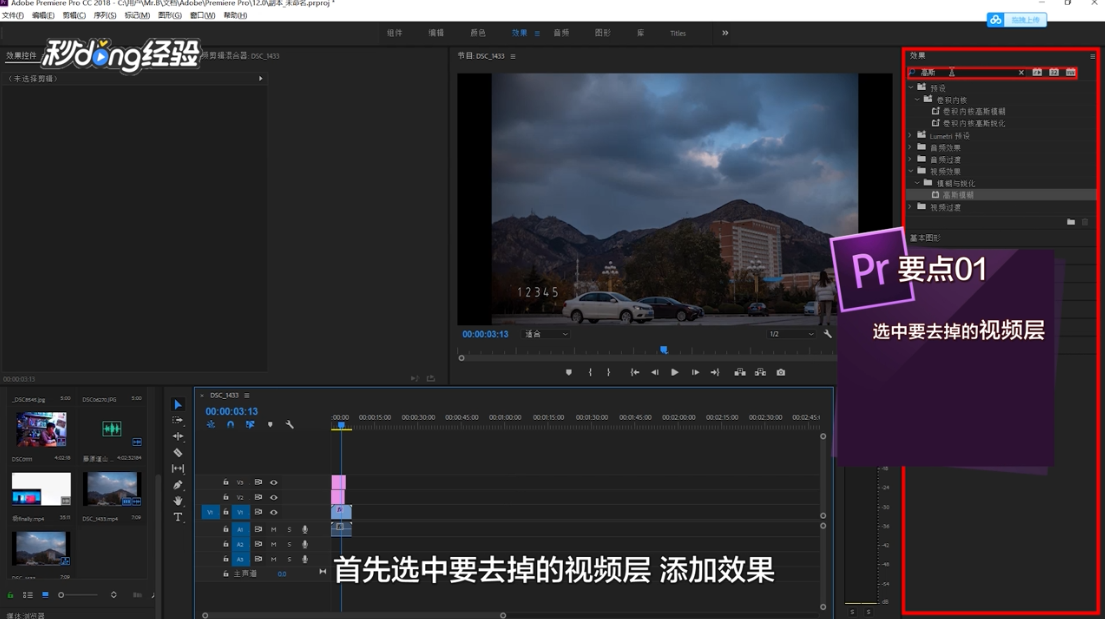
Task: Open Effects panel hamburger menu
Action: (1093, 56)
